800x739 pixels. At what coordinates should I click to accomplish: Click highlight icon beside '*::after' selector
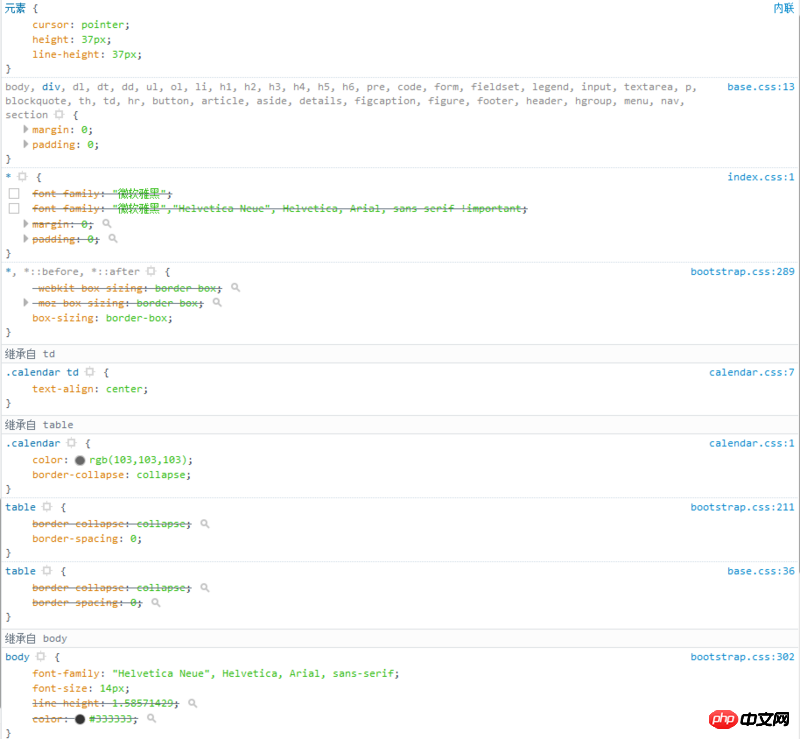(151, 272)
